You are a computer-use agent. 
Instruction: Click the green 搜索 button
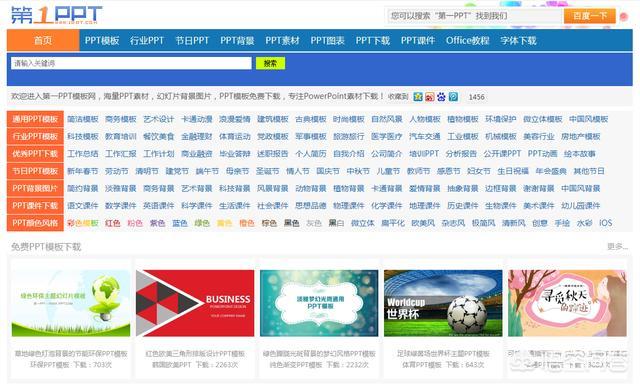click(270, 63)
